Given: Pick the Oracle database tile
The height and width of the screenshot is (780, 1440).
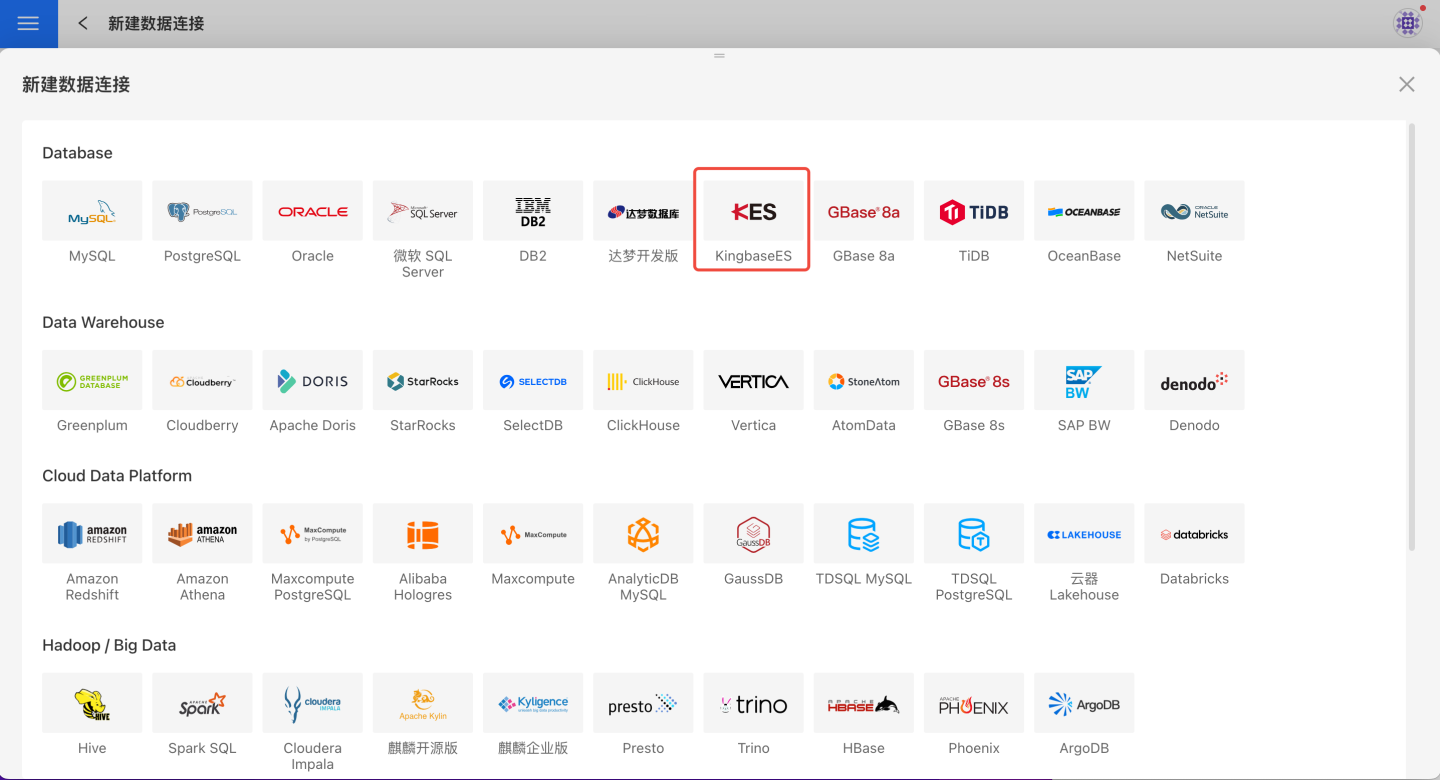Looking at the screenshot, I should tap(312, 211).
